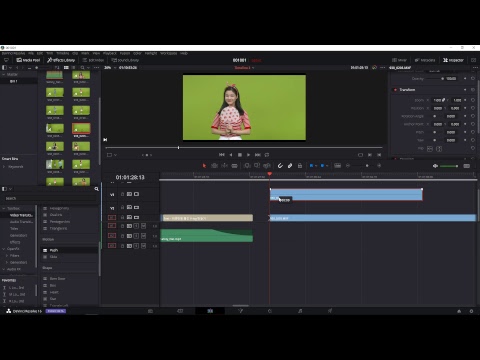Open the Edit Index panel
Image resolution: width=480 pixels, height=360 pixels.
[x=93, y=60]
